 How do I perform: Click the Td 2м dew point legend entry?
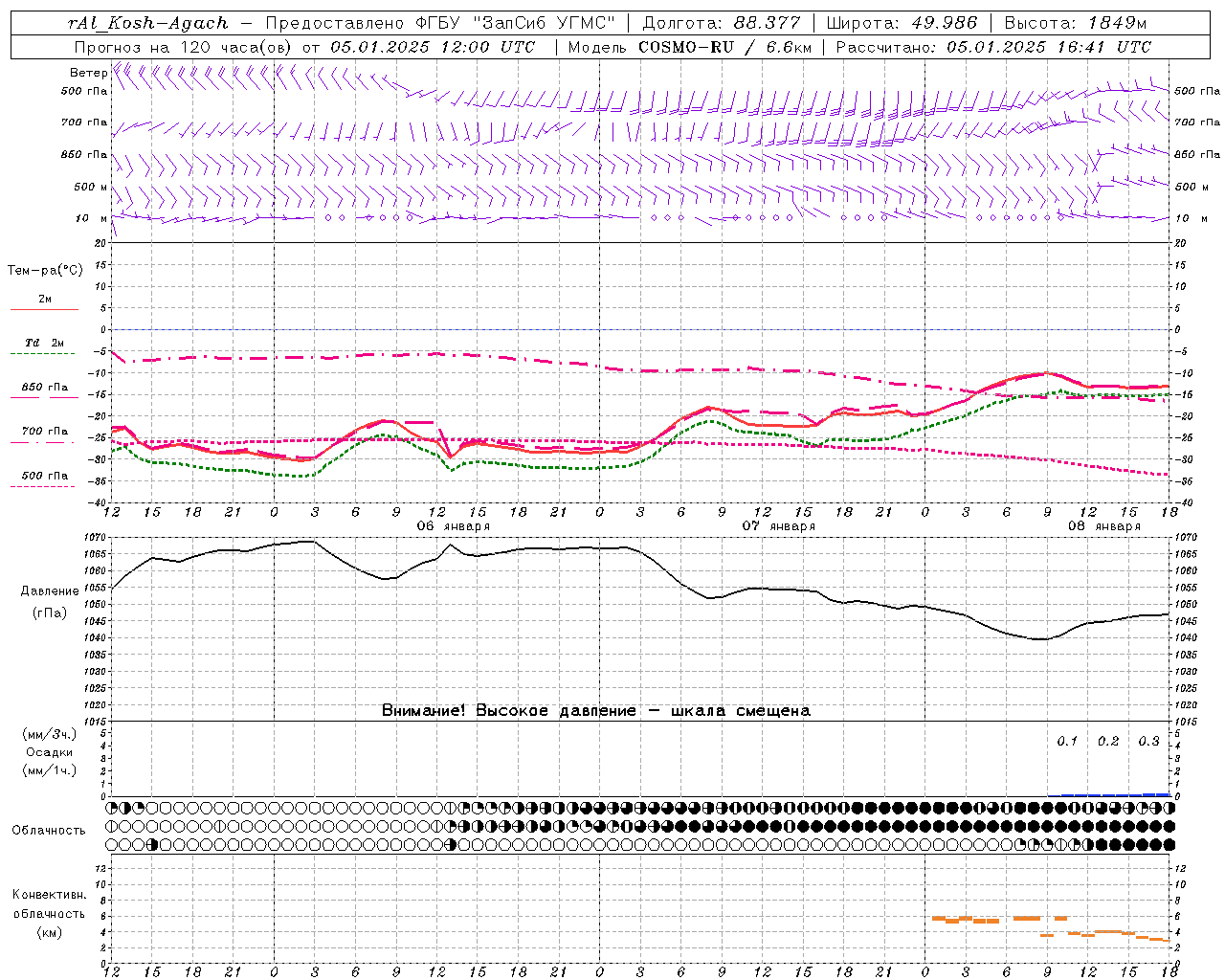pos(45,343)
